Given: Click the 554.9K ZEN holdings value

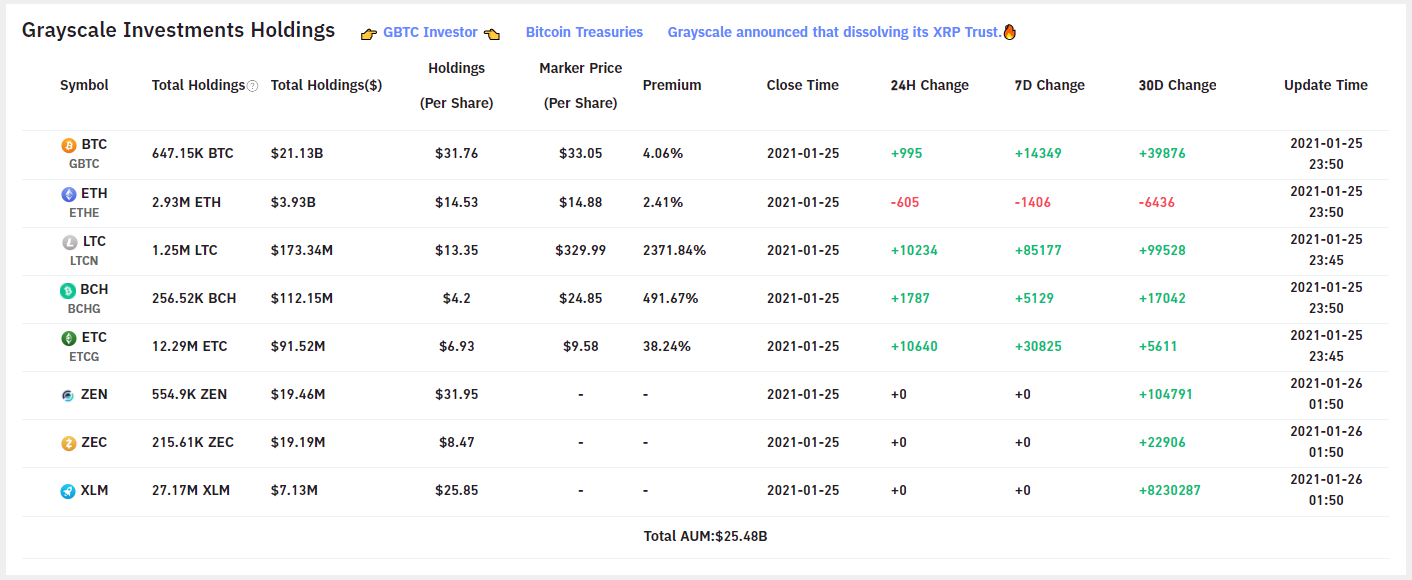Looking at the screenshot, I should point(190,394).
